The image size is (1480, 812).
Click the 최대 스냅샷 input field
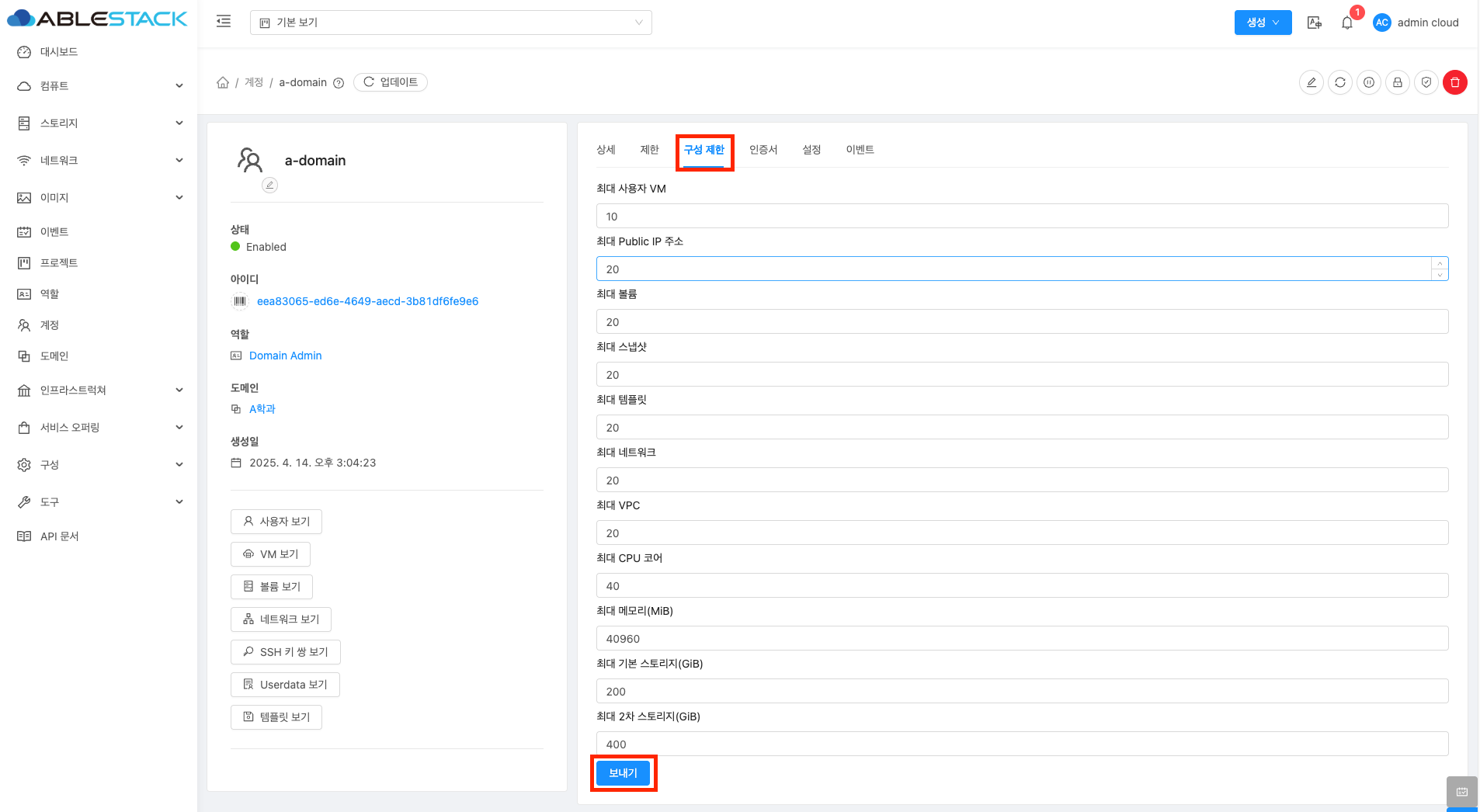(x=1022, y=375)
